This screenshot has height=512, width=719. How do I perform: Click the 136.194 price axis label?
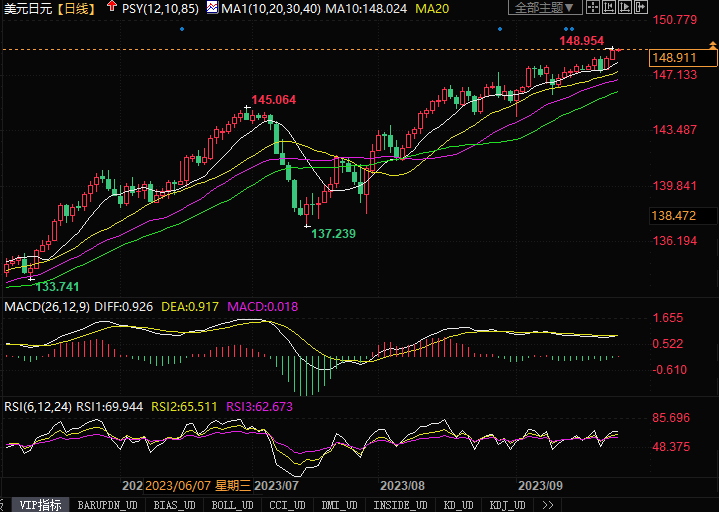coord(675,241)
